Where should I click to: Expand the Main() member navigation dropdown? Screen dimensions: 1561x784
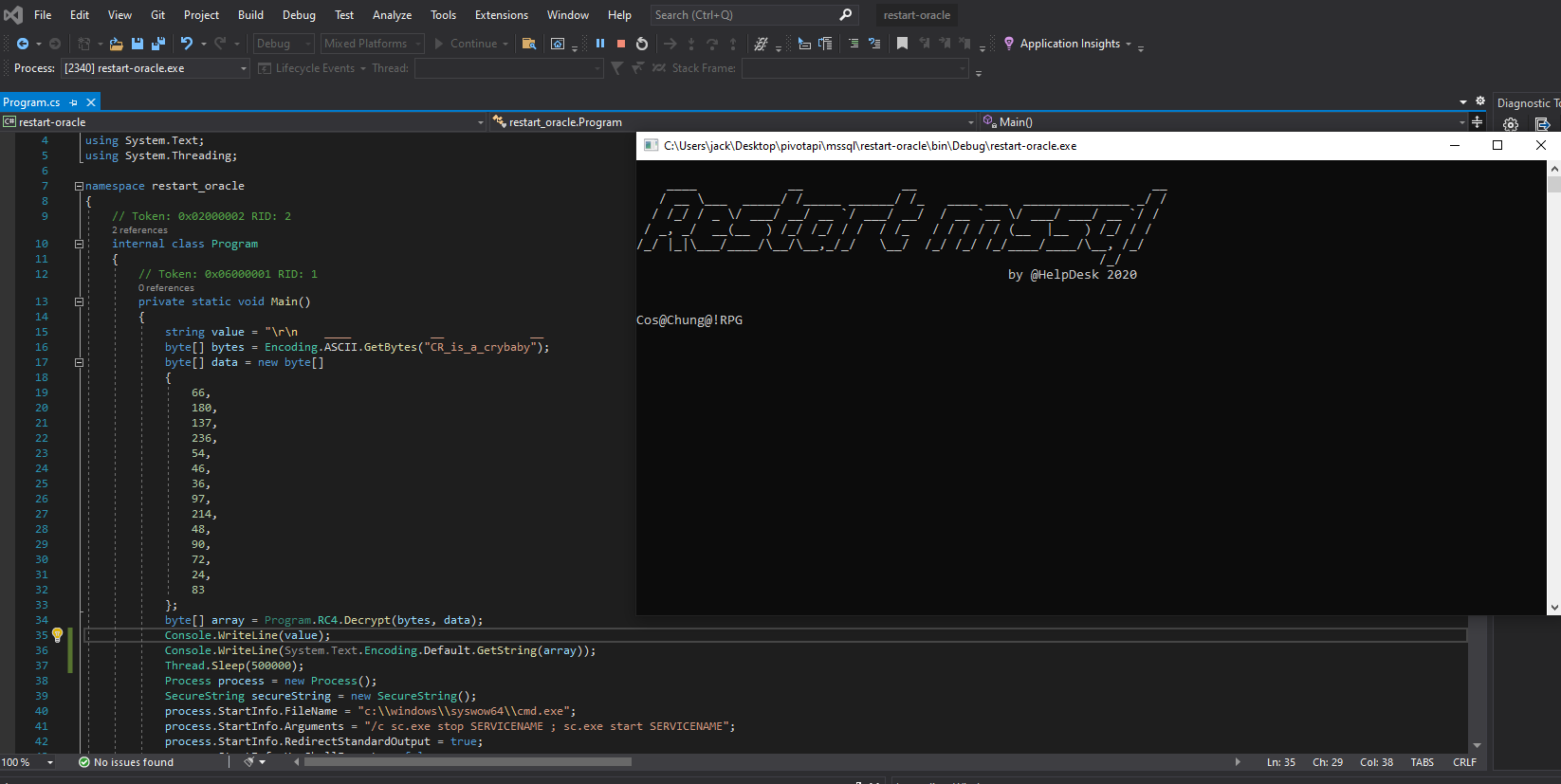[x=1460, y=122]
